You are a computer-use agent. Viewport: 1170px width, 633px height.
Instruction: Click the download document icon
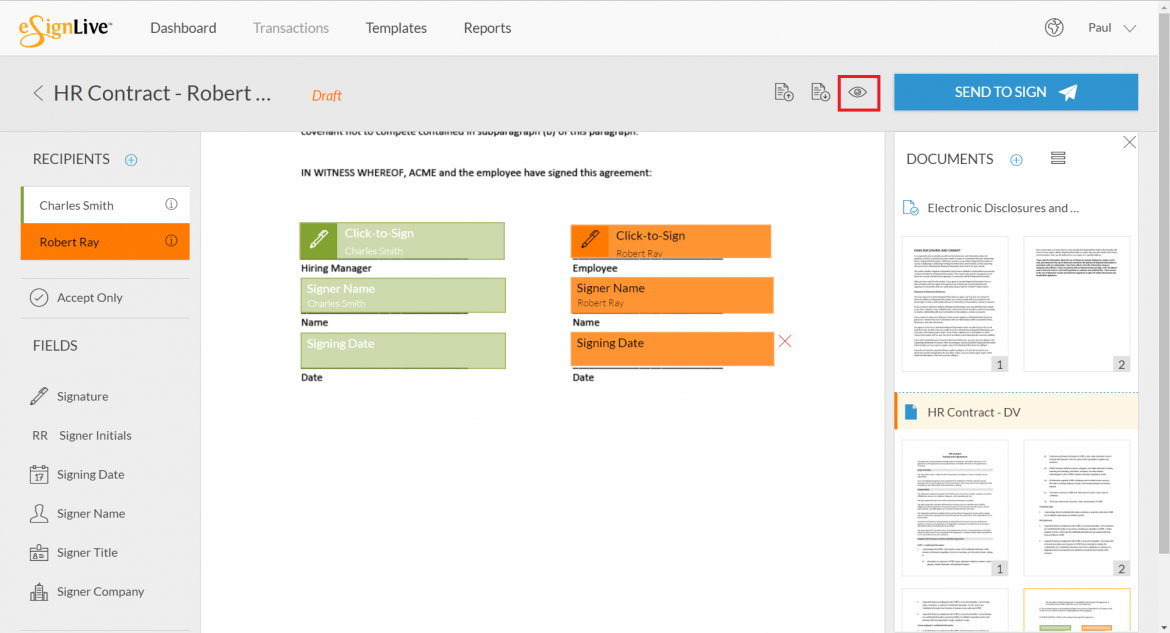pos(820,91)
